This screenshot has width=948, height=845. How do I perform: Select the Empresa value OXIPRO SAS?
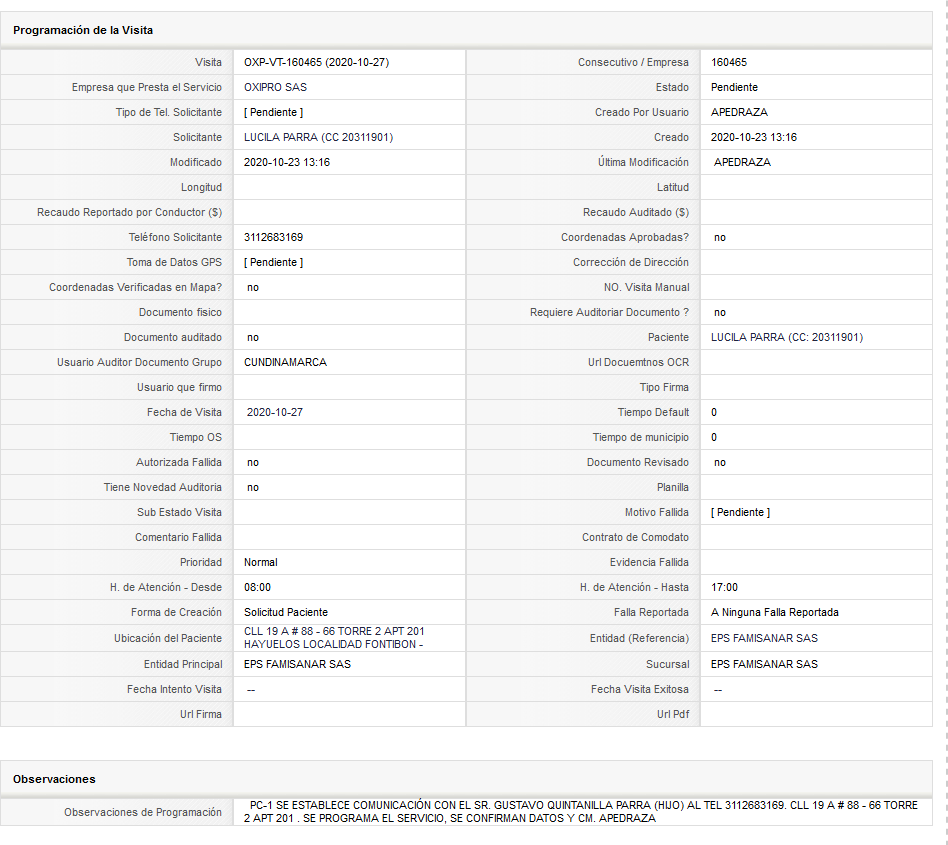(275, 87)
